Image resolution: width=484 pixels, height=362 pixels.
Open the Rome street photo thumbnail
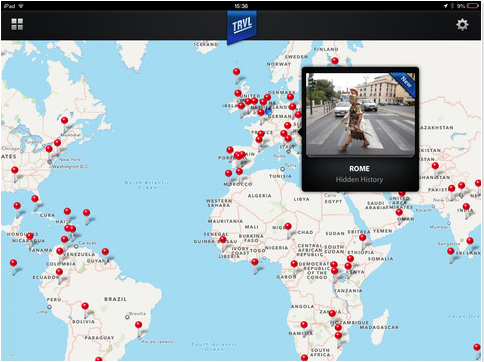tap(360, 114)
